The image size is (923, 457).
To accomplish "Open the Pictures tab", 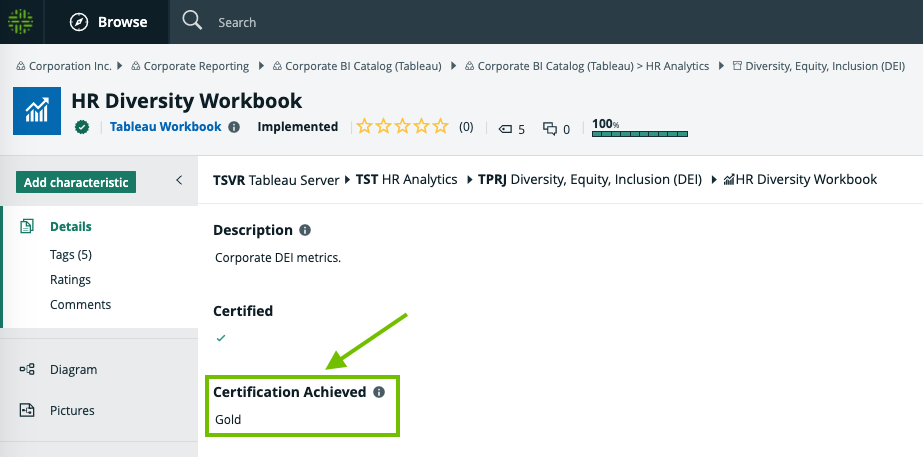I will point(72,411).
